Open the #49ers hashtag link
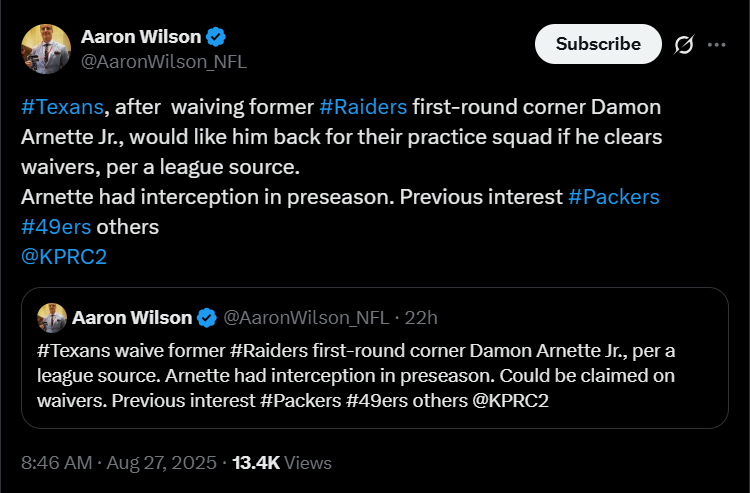 pos(56,227)
